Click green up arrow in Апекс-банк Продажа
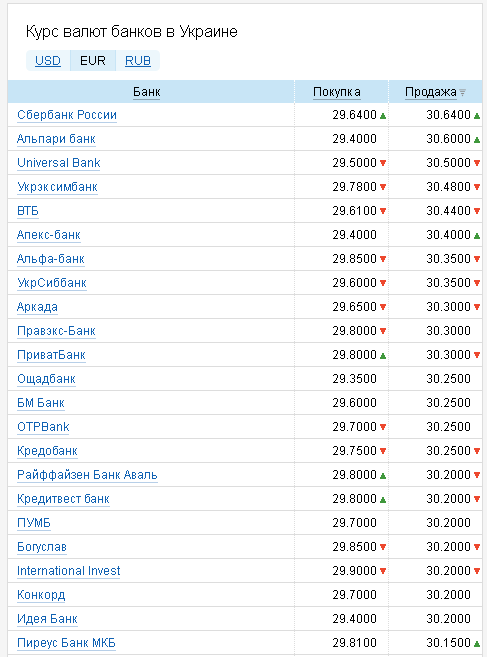 tap(477, 236)
